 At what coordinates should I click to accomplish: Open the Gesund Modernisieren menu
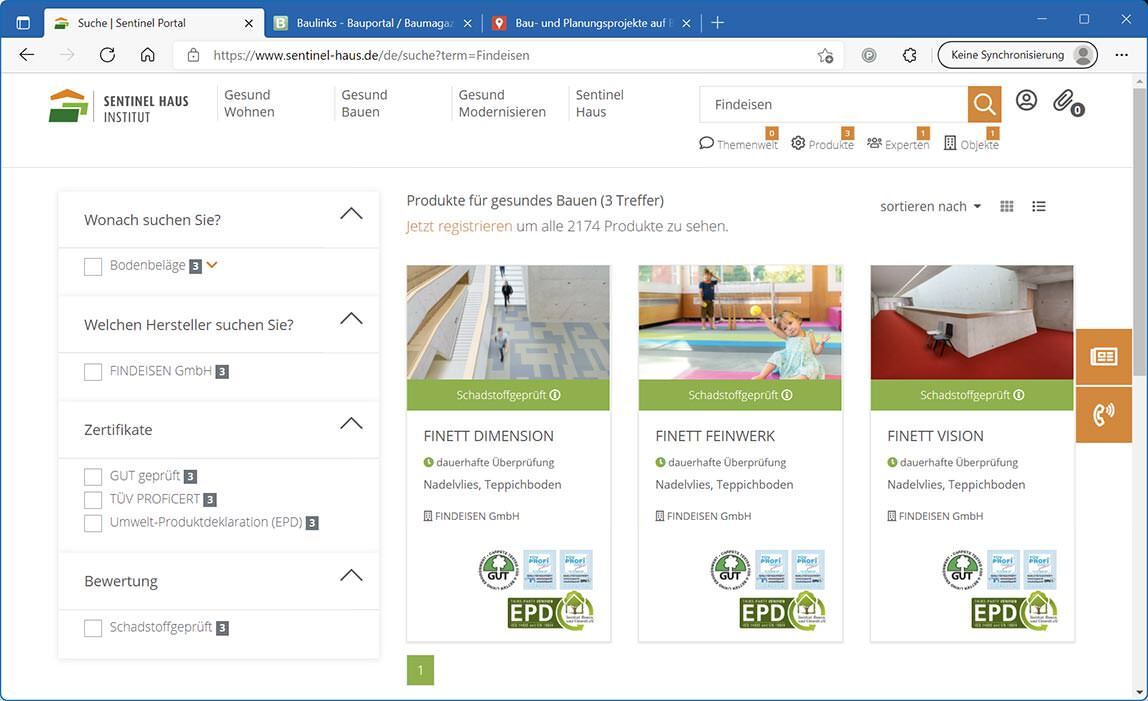pyautogui.click(x=502, y=103)
